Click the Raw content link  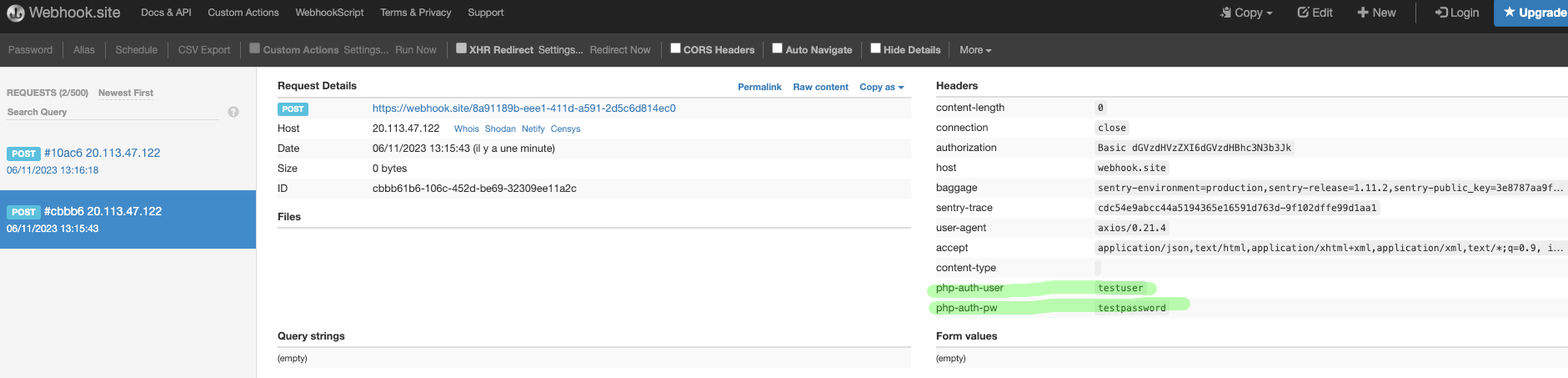(820, 87)
